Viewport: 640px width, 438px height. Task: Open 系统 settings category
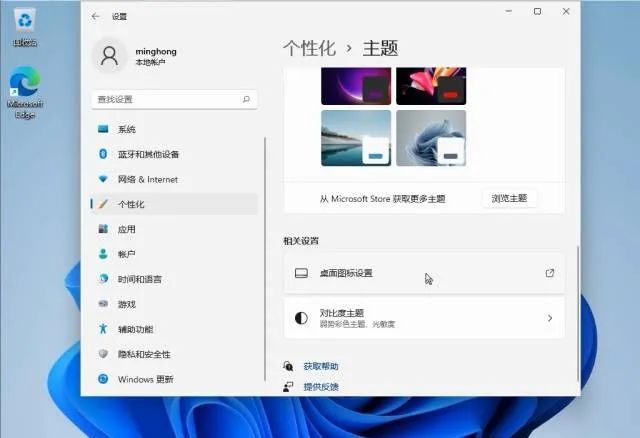click(175, 129)
